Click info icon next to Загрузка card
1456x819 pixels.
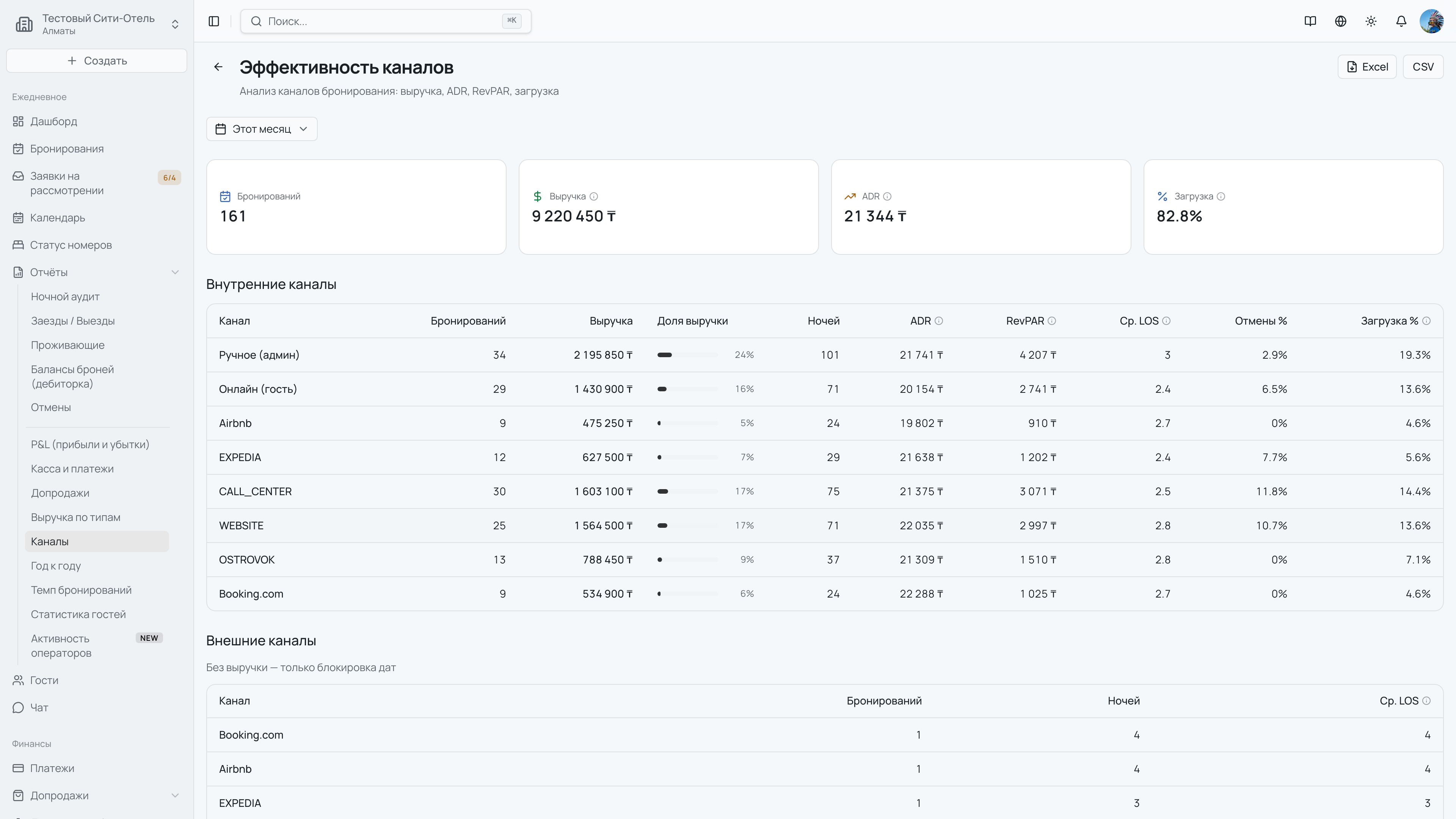1221,197
